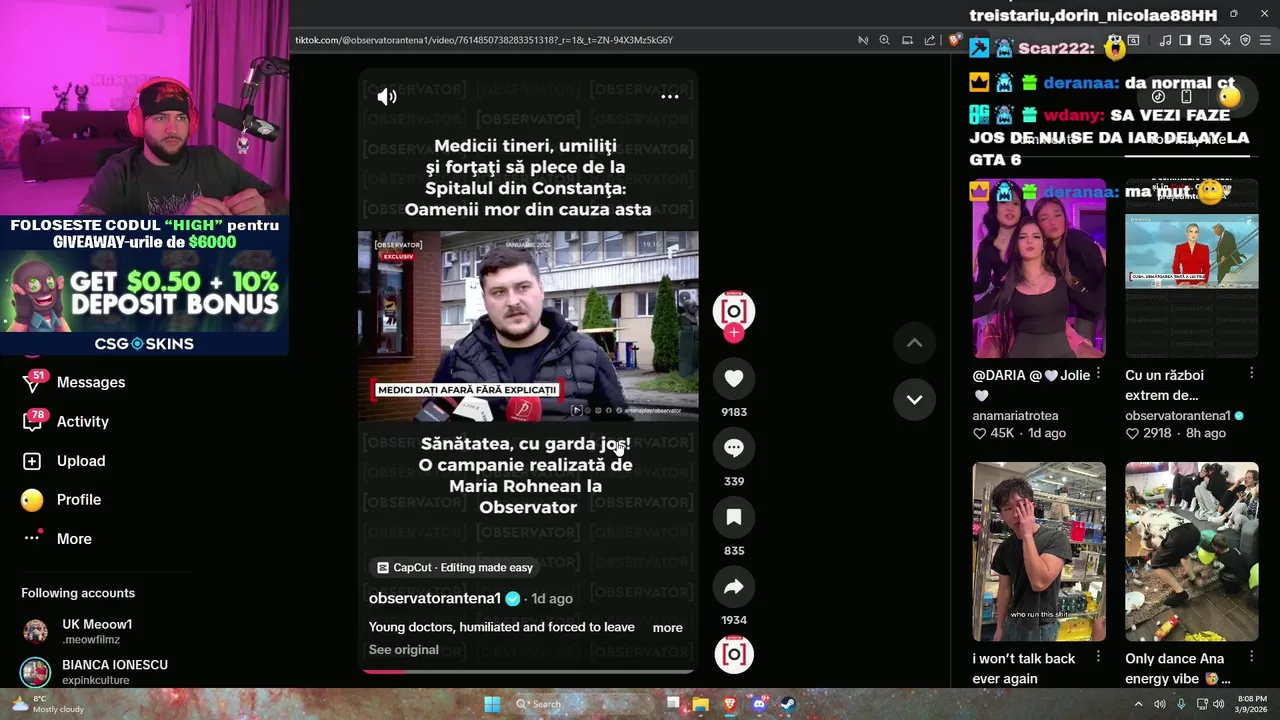This screenshot has height=720, width=1280.
Task: Open BIANCA IONESCU following account
Action: pos(95,672)
